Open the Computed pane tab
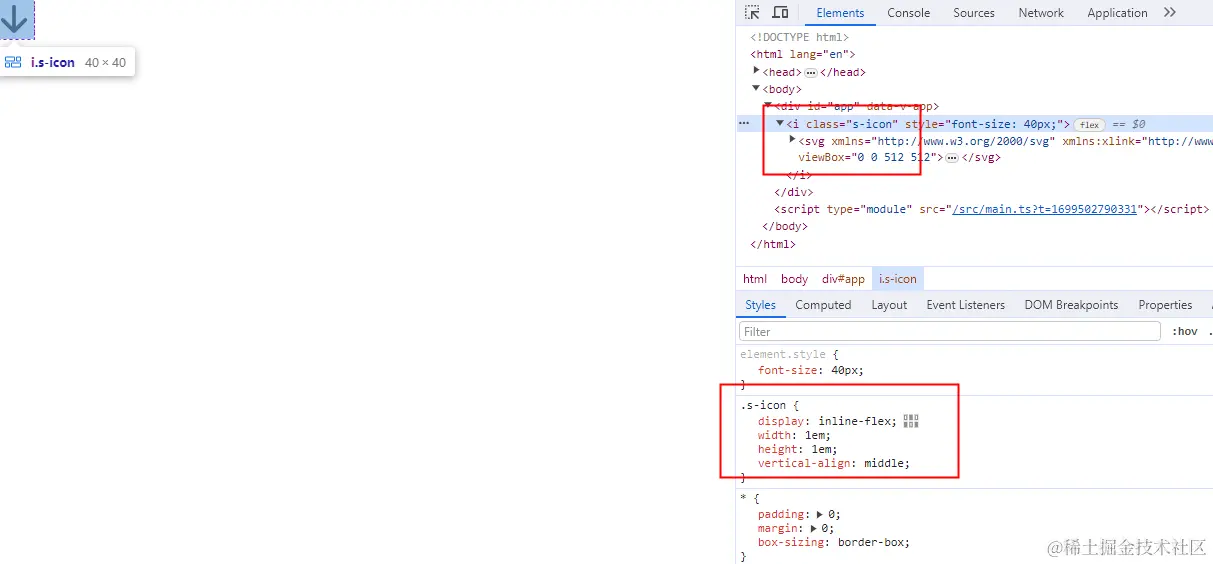The width and height of the screenshot is (1213, 564). [x=823, y=305]
